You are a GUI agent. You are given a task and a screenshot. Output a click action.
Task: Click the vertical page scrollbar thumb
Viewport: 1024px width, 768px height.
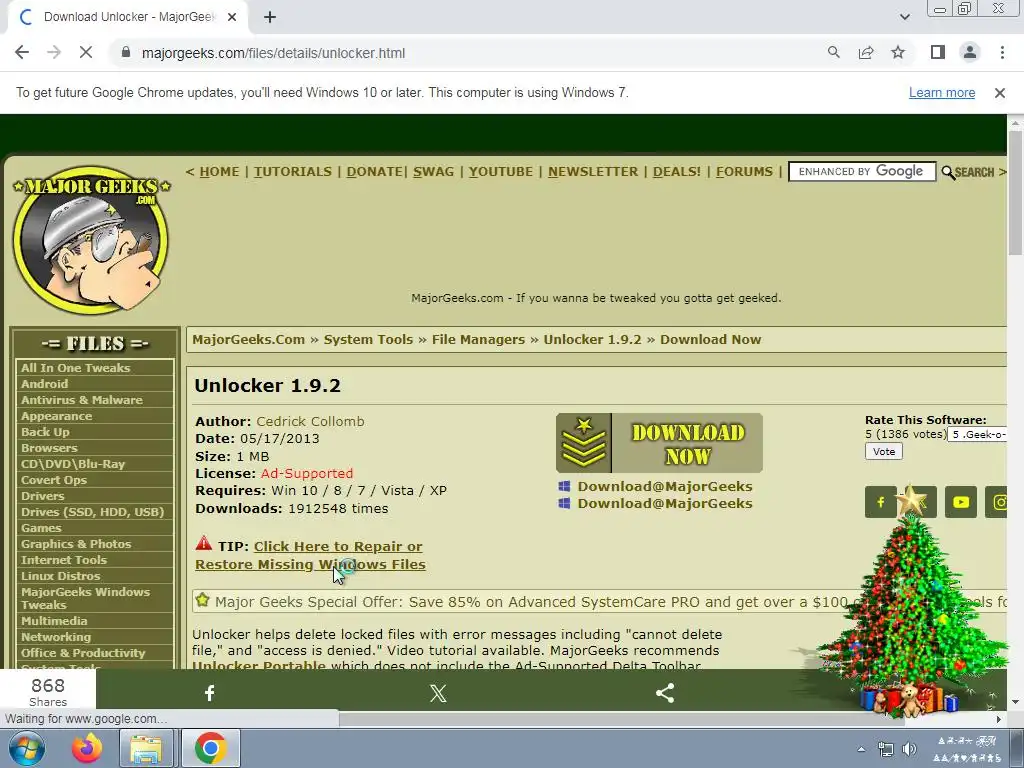pyautogui.click(x=1015, y=193)
